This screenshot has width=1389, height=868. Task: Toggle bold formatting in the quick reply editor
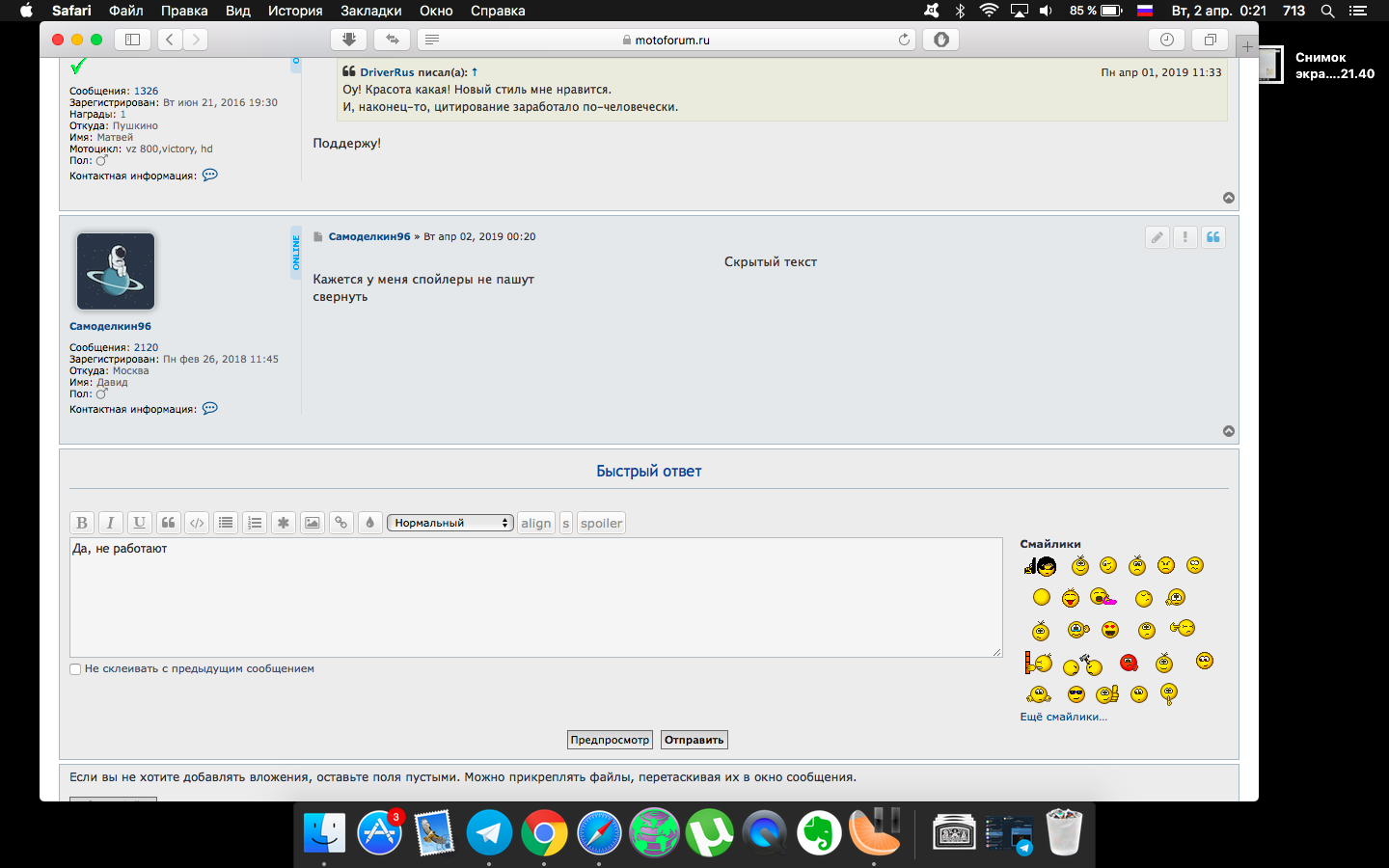point(82,523)
